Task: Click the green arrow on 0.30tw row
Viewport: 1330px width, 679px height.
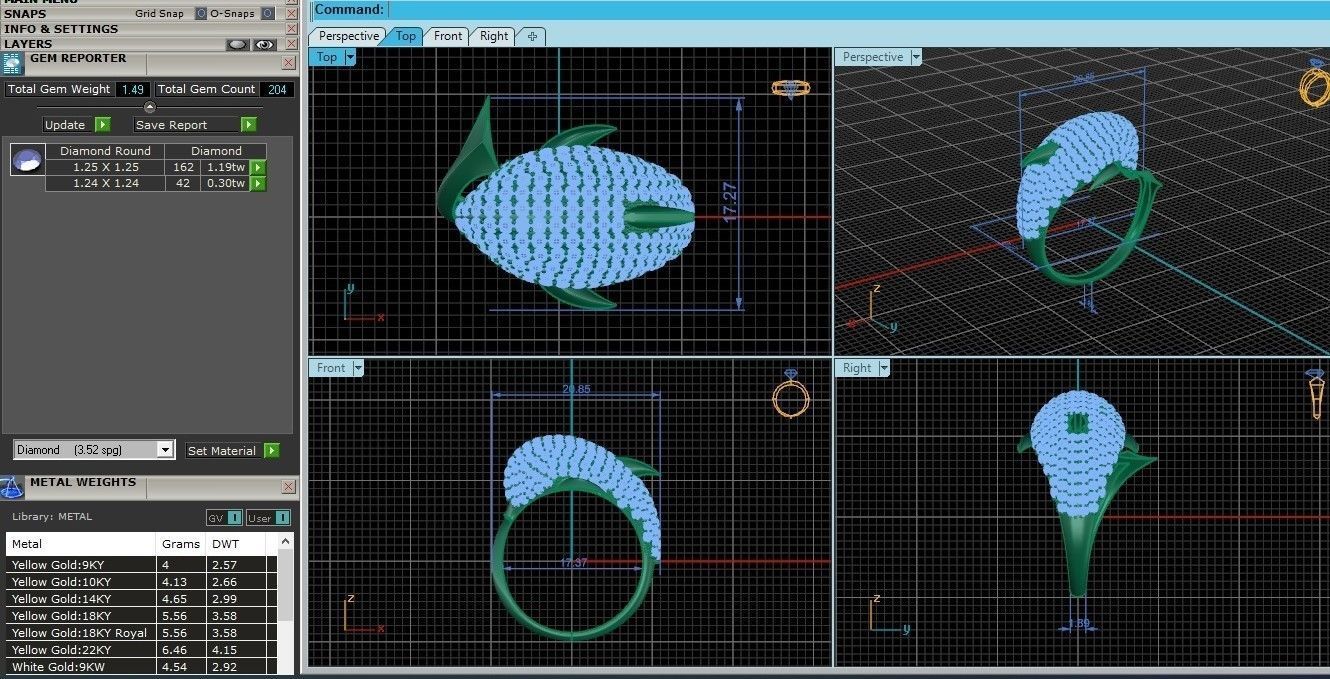Action: tap(258, 184)
